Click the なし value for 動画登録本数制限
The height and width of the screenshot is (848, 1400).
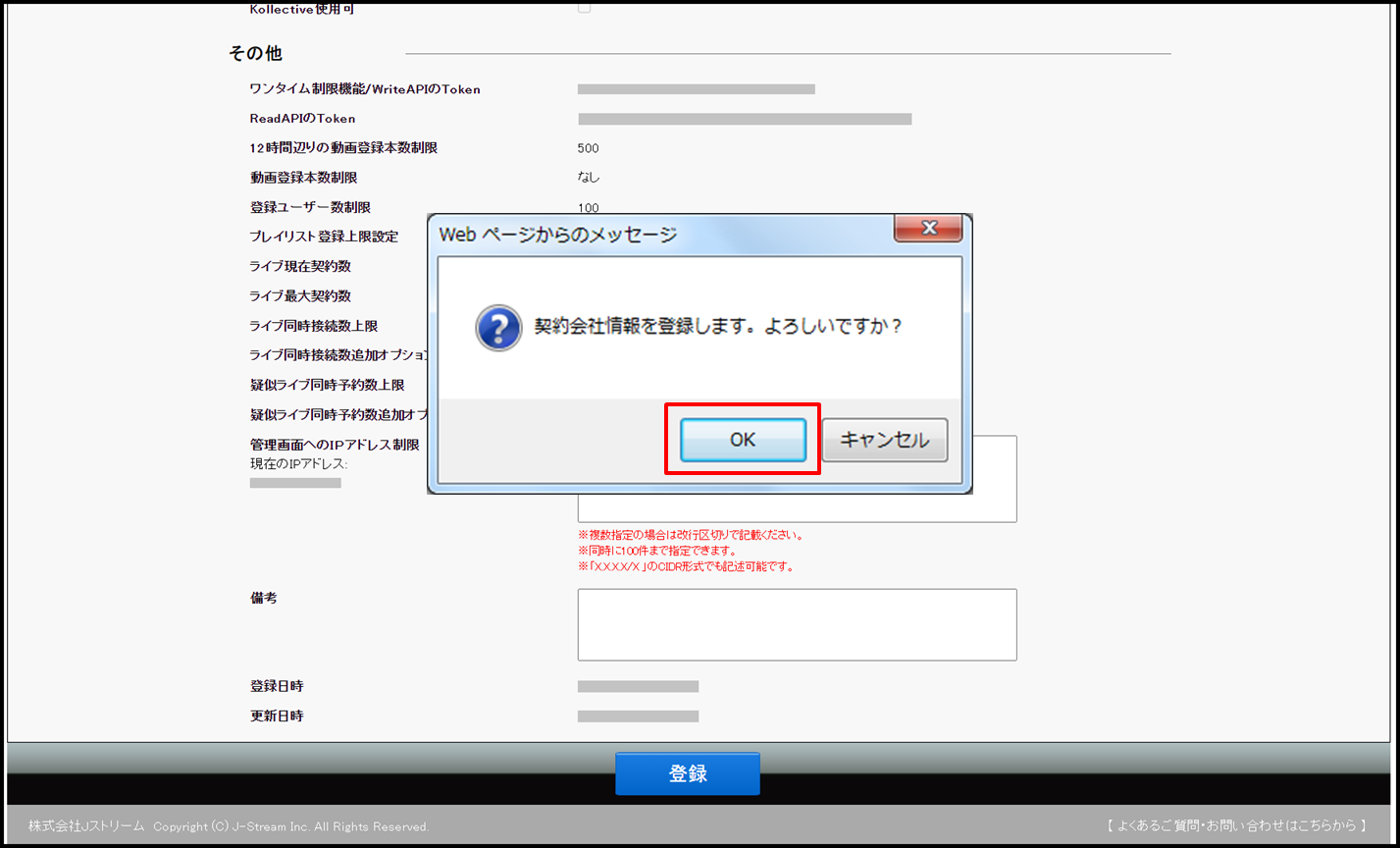coord(589,178)
